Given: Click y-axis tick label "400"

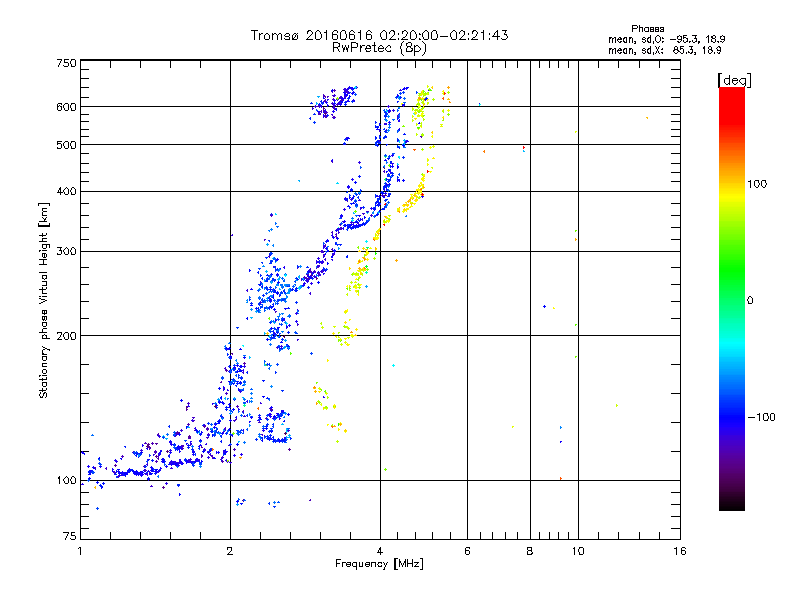Looking at the screenshot, I should (x=66, y=192).
